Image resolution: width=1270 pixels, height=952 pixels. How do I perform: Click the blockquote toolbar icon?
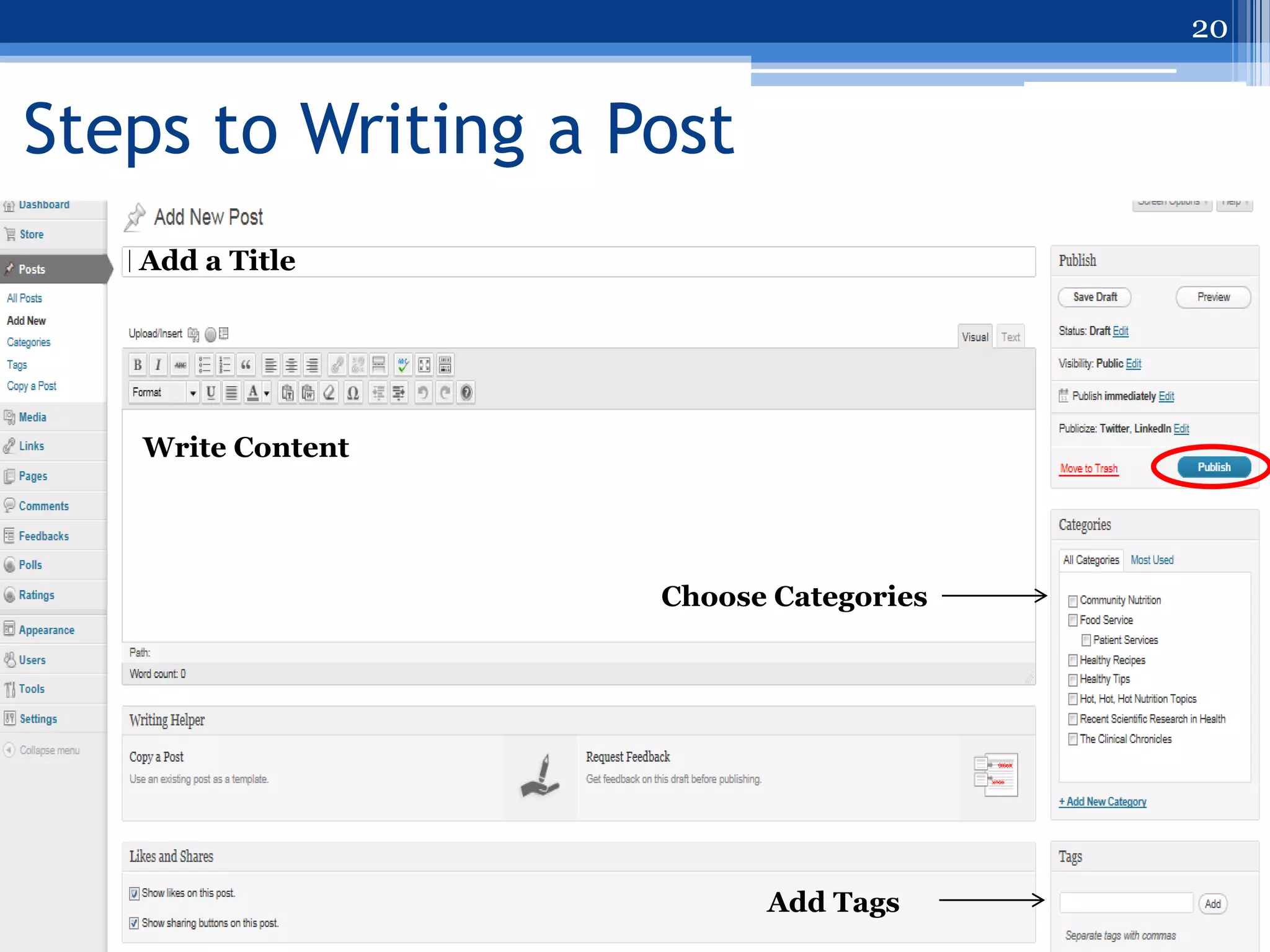246,365
